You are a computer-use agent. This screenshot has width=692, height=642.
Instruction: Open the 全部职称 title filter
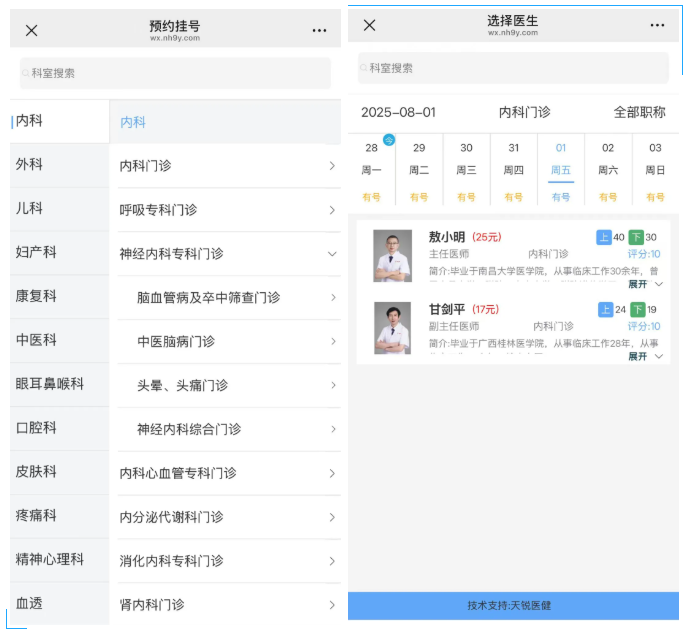tap(639, 112)
